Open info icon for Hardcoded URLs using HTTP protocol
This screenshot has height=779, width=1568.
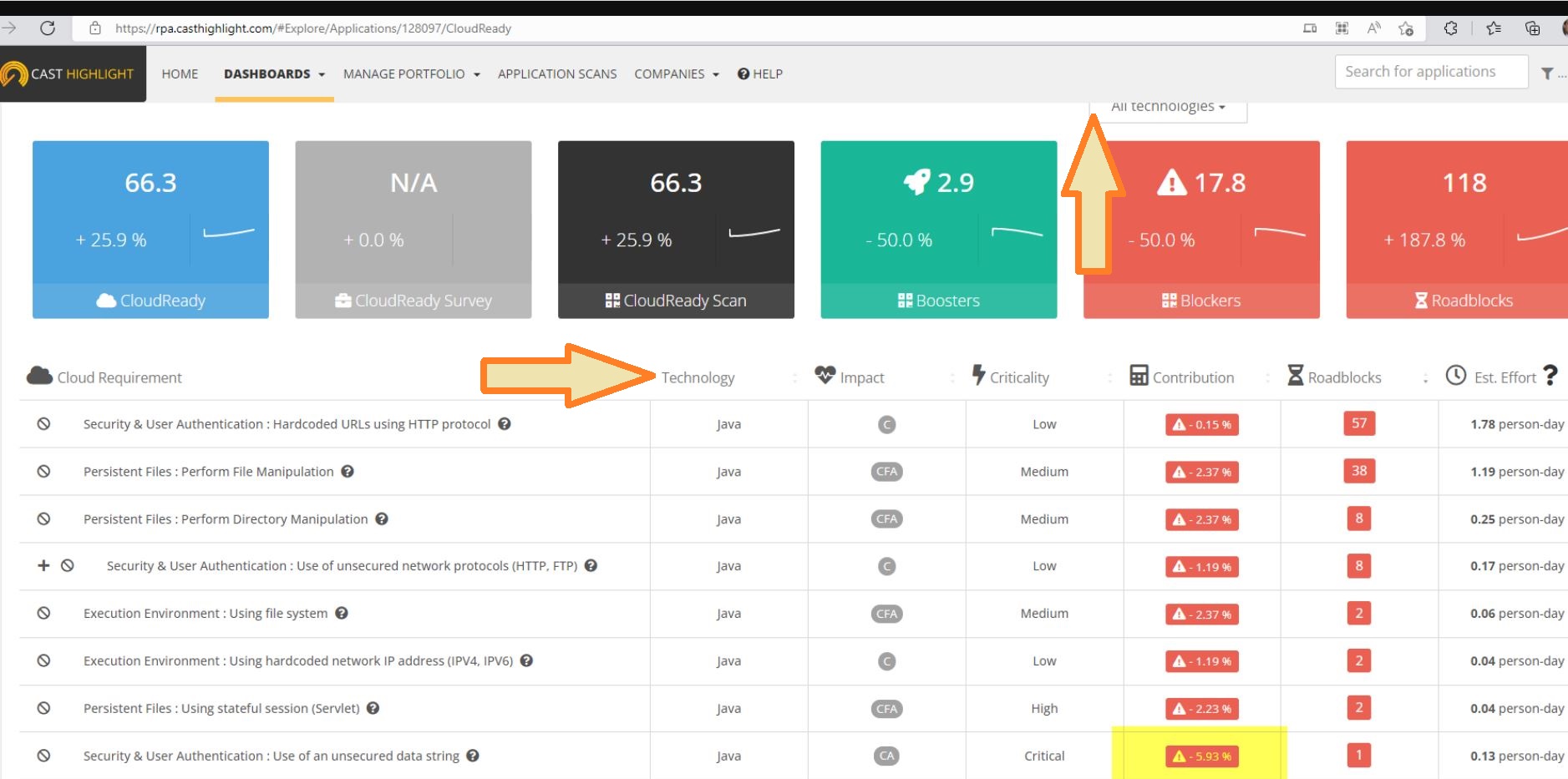pyautogui.click(x=505, y=423)
